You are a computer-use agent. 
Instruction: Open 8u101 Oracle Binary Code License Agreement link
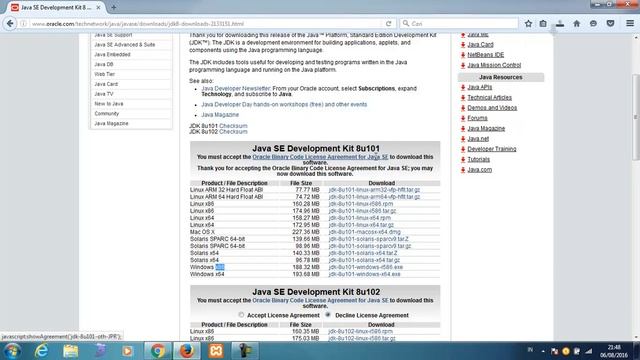point(320,157)
